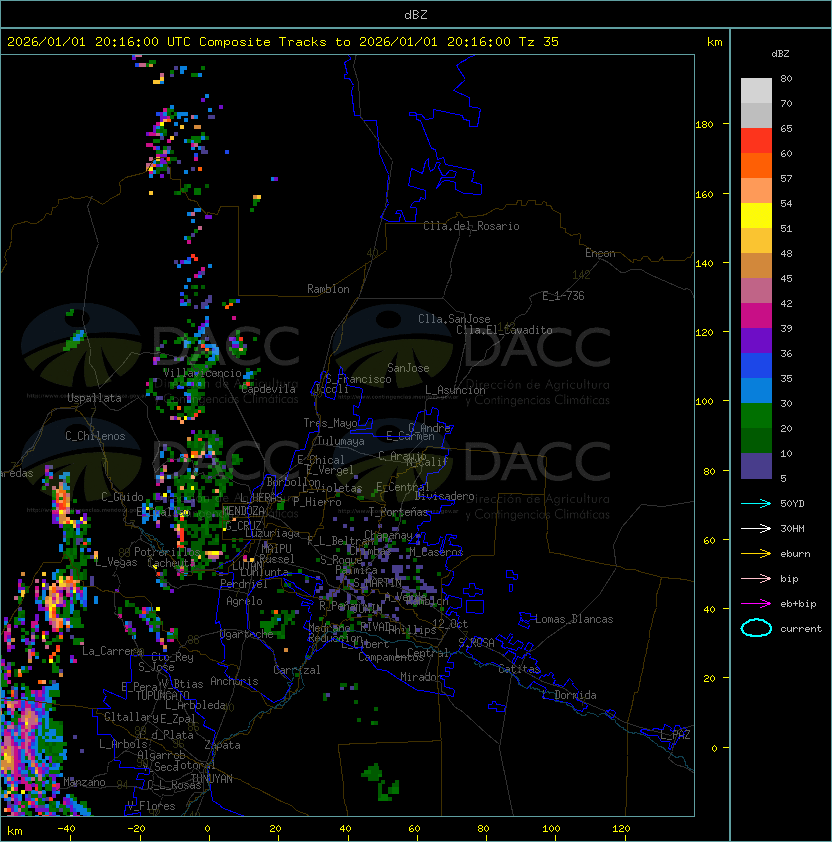Click the 'Clla.del_Rosario' place label

(x=471, y=226)
